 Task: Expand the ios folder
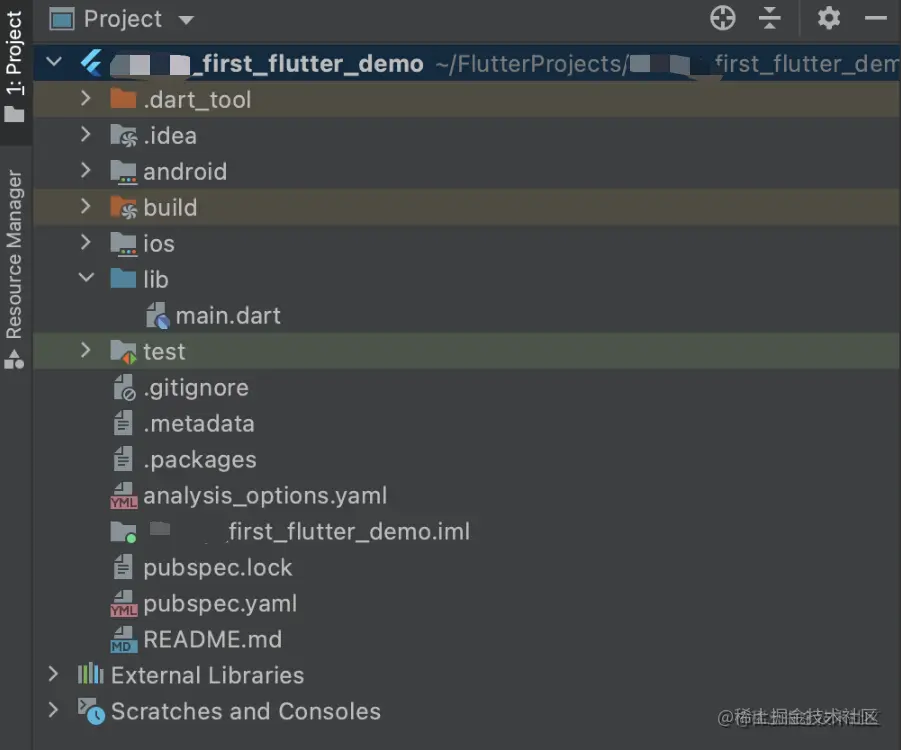[86, 243]
